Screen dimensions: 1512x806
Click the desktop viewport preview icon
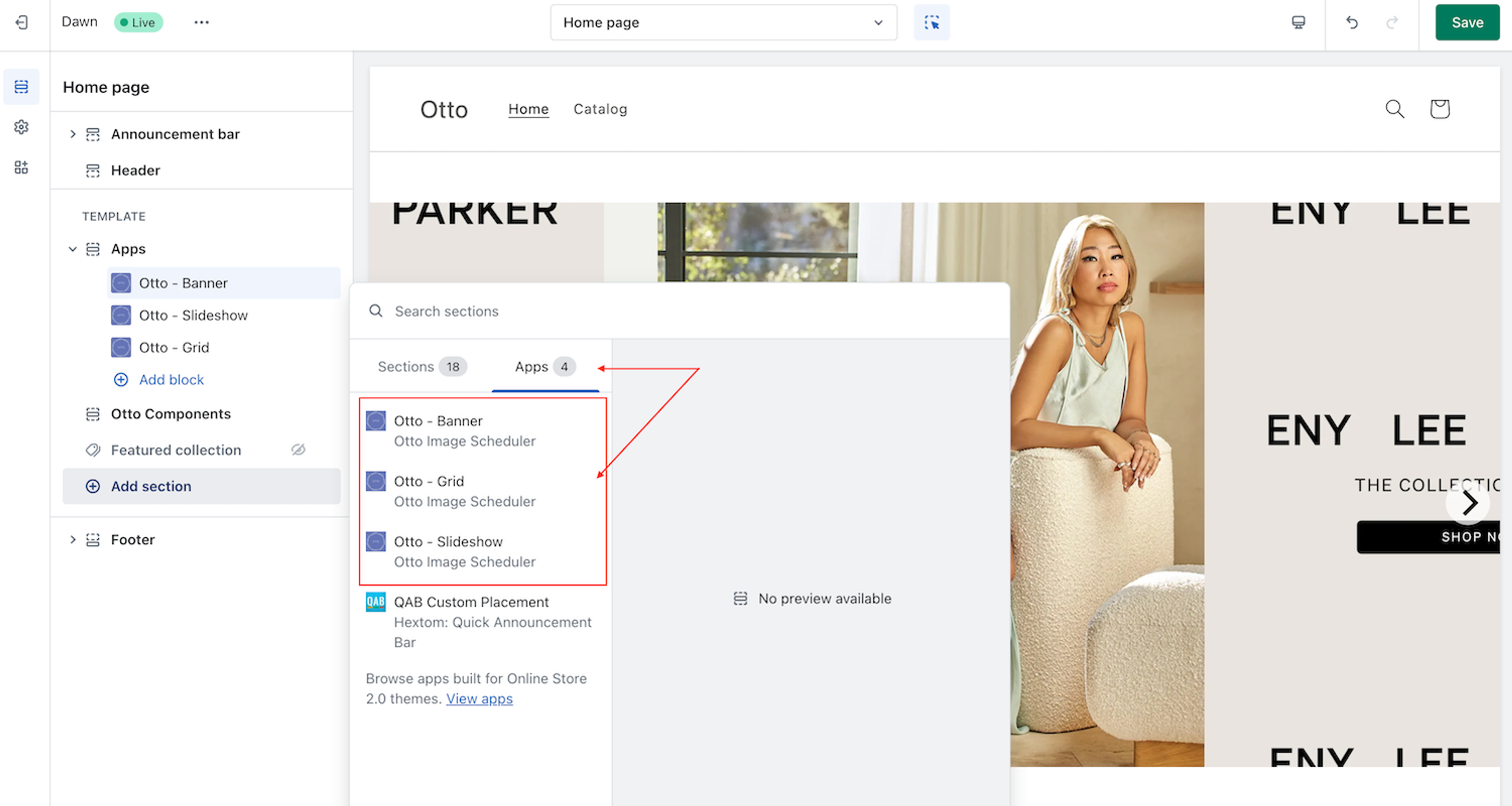click(x=1298, y=22)
